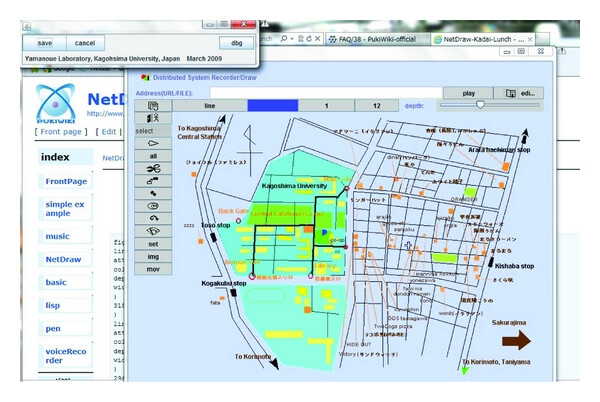Image resolution: width=600 pixels, height=402 pixels.
Task: Click the two dots link tool
Action: click(x=153, y=193)
